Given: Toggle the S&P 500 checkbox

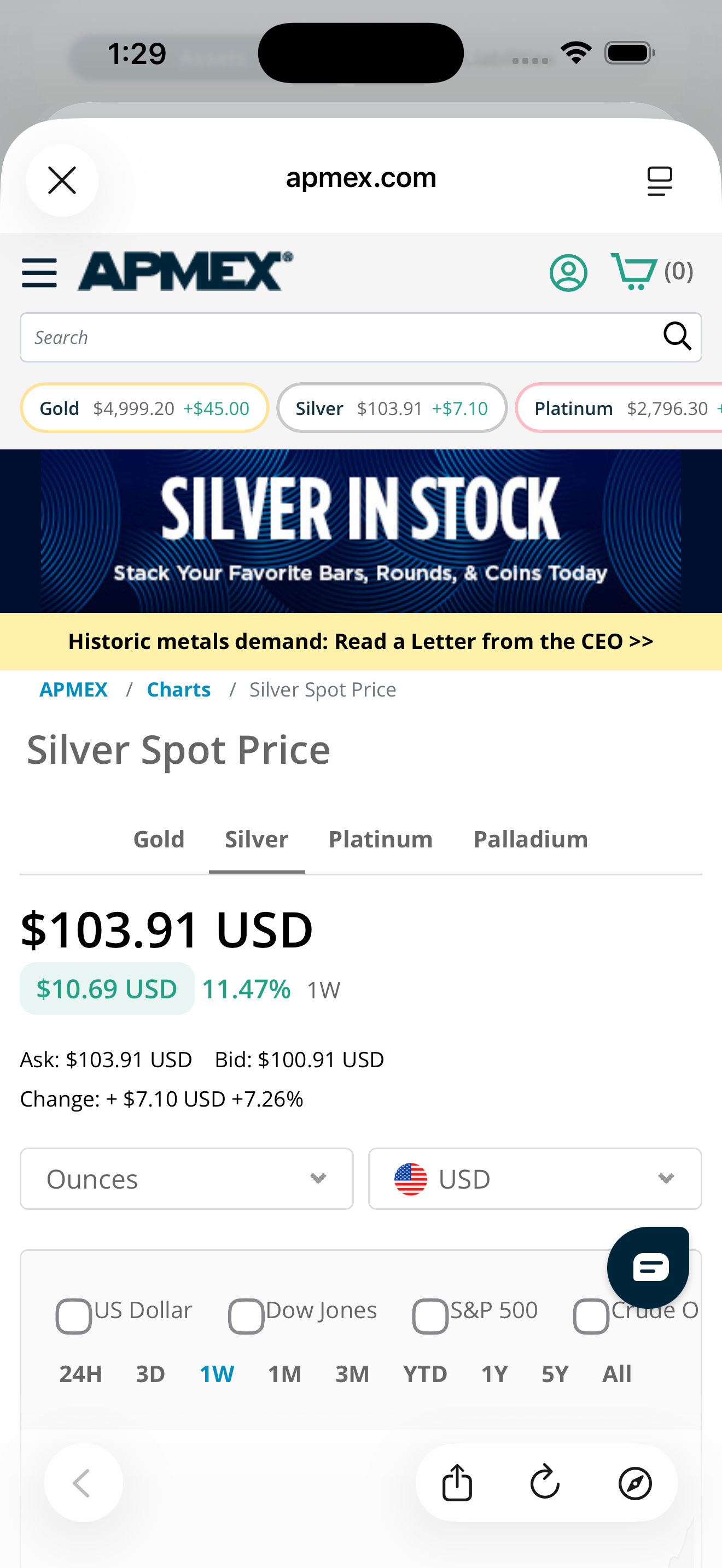Looking at the screenshot, I should pyautogui.click(x=430, y=1316).
